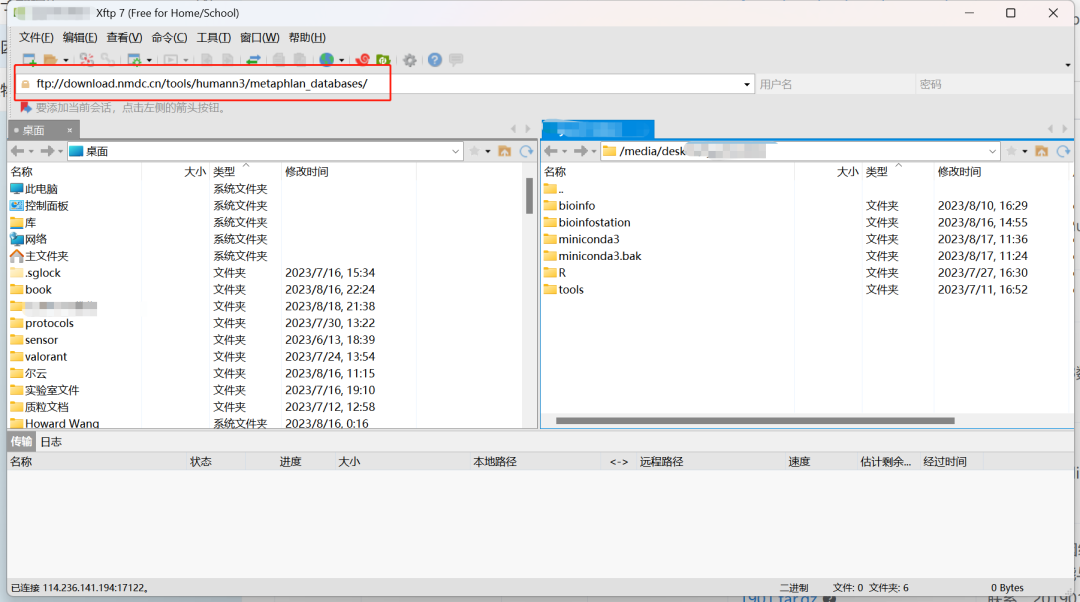The width and height of the screenshot is (1080, 602).
Task: Click the session Properties window icon
Action: point(135,60)
